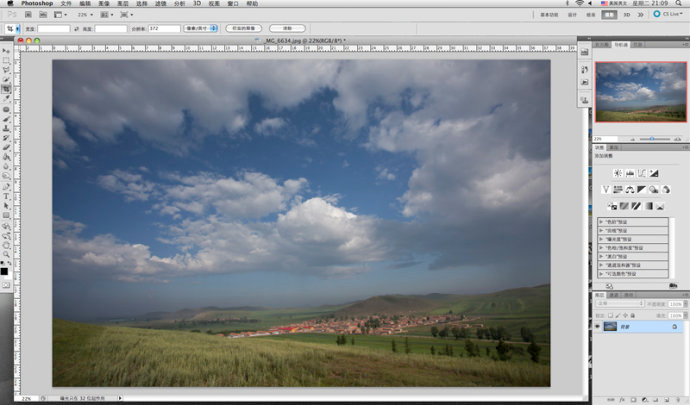Toggle expanded view at Adjustments panel bottom left
Viewport: 690px width, 405px height.
[x=609, y=286]
